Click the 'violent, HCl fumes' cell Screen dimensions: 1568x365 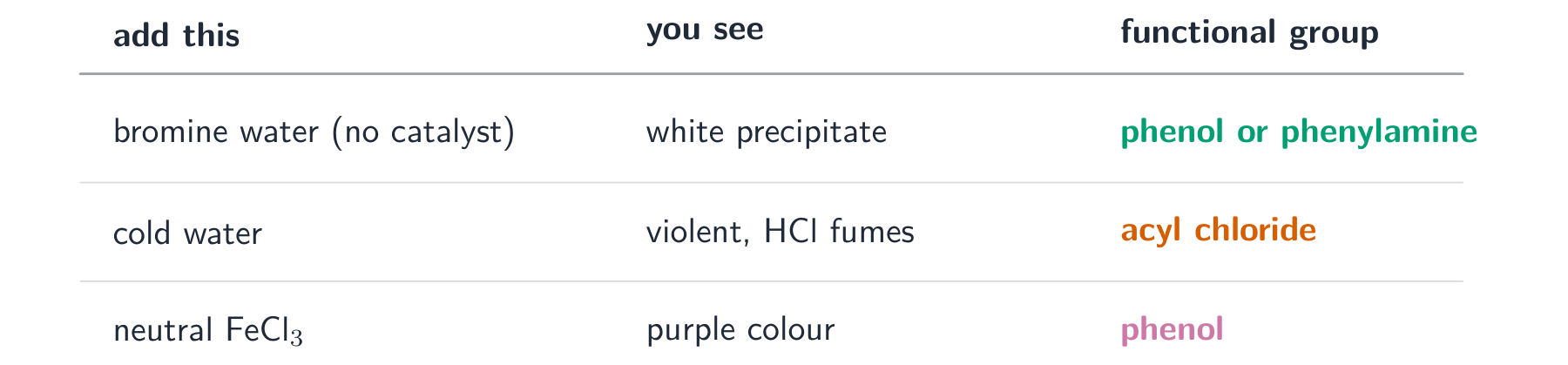coord(781,232)
